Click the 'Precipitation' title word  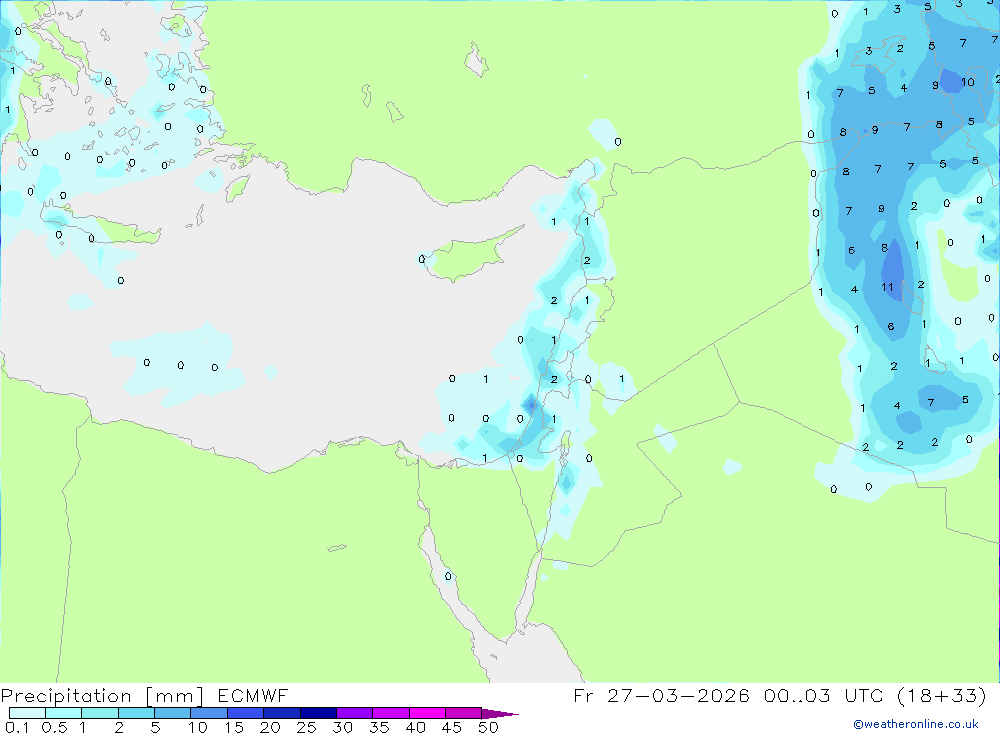click(66, 696)
